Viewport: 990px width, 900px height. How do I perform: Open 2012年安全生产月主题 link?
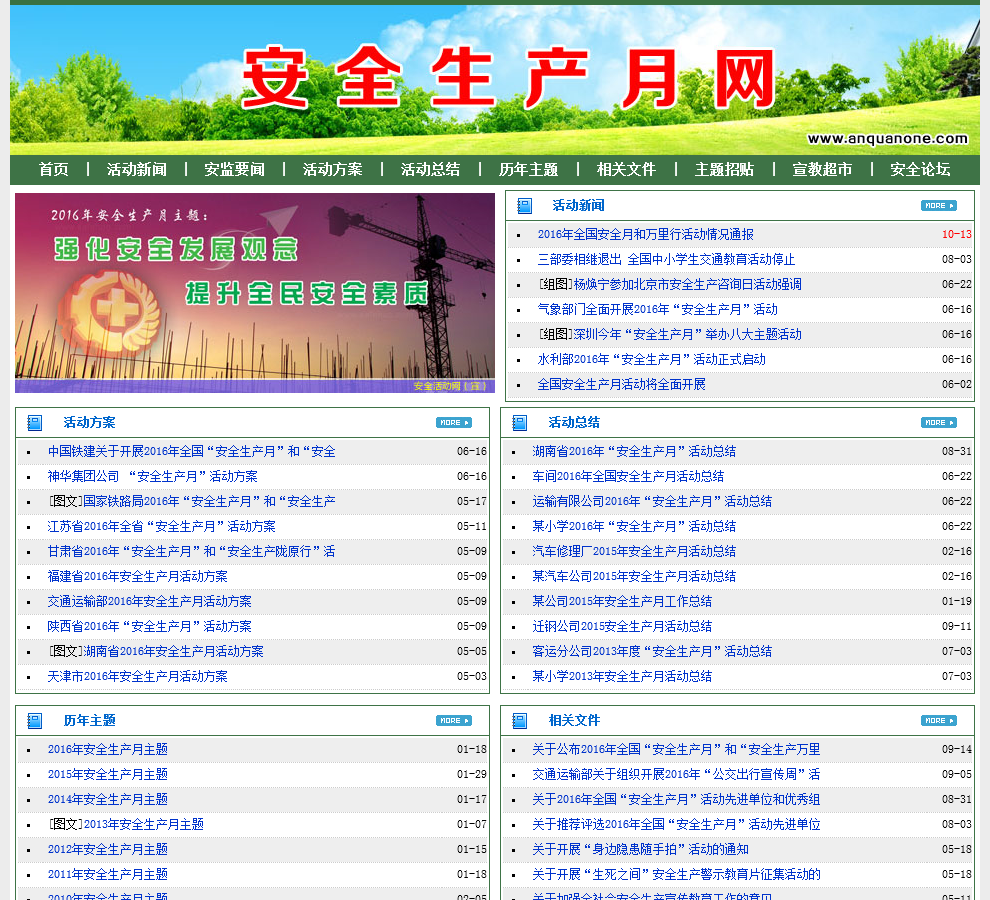[108, 849]
